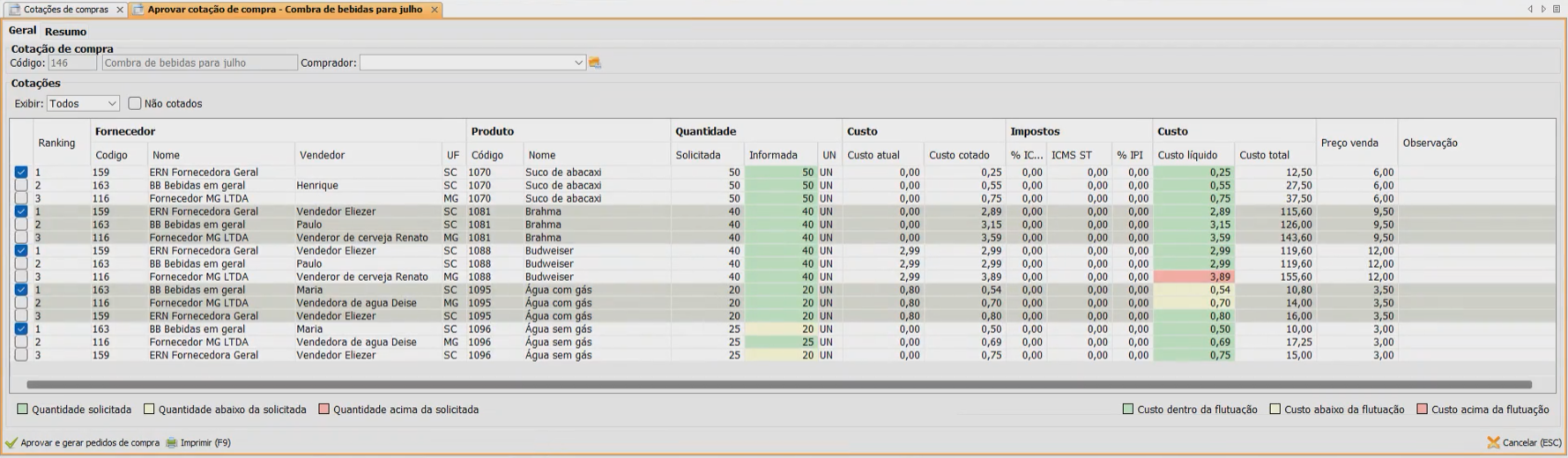Switch to the Cotações de compras tab
Screen dimensions: 1568x458
pyautogui.click(x=65, y=10)
